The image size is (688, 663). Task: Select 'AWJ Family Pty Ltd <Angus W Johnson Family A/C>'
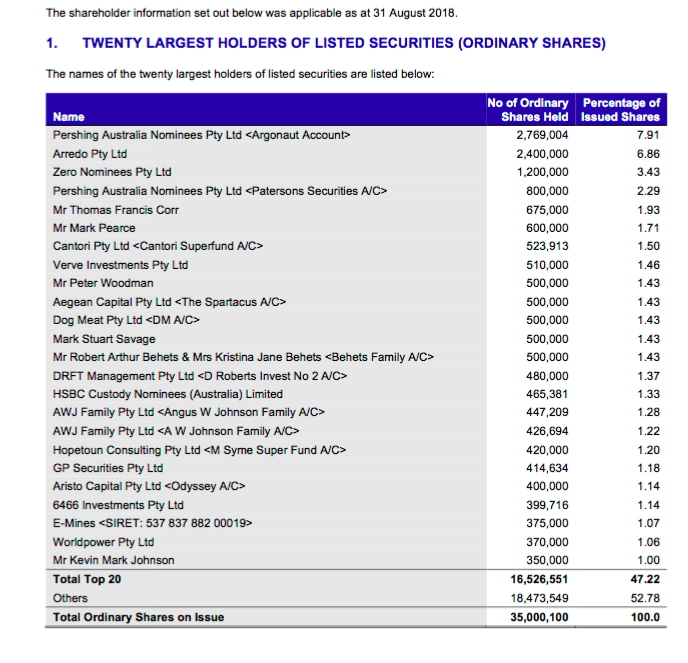(x=189, y=412)
